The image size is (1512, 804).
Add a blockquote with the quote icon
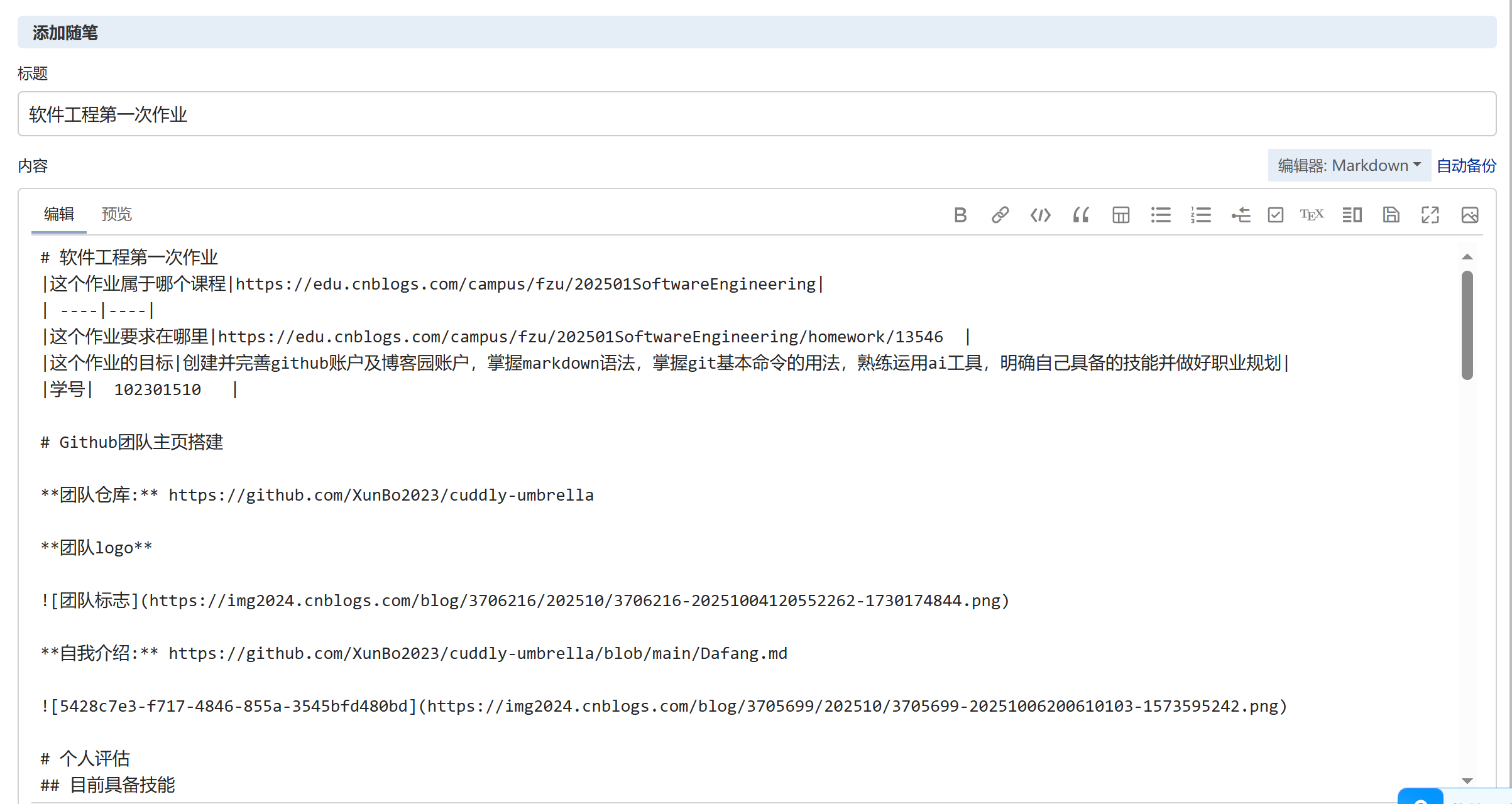(1080, 215)
